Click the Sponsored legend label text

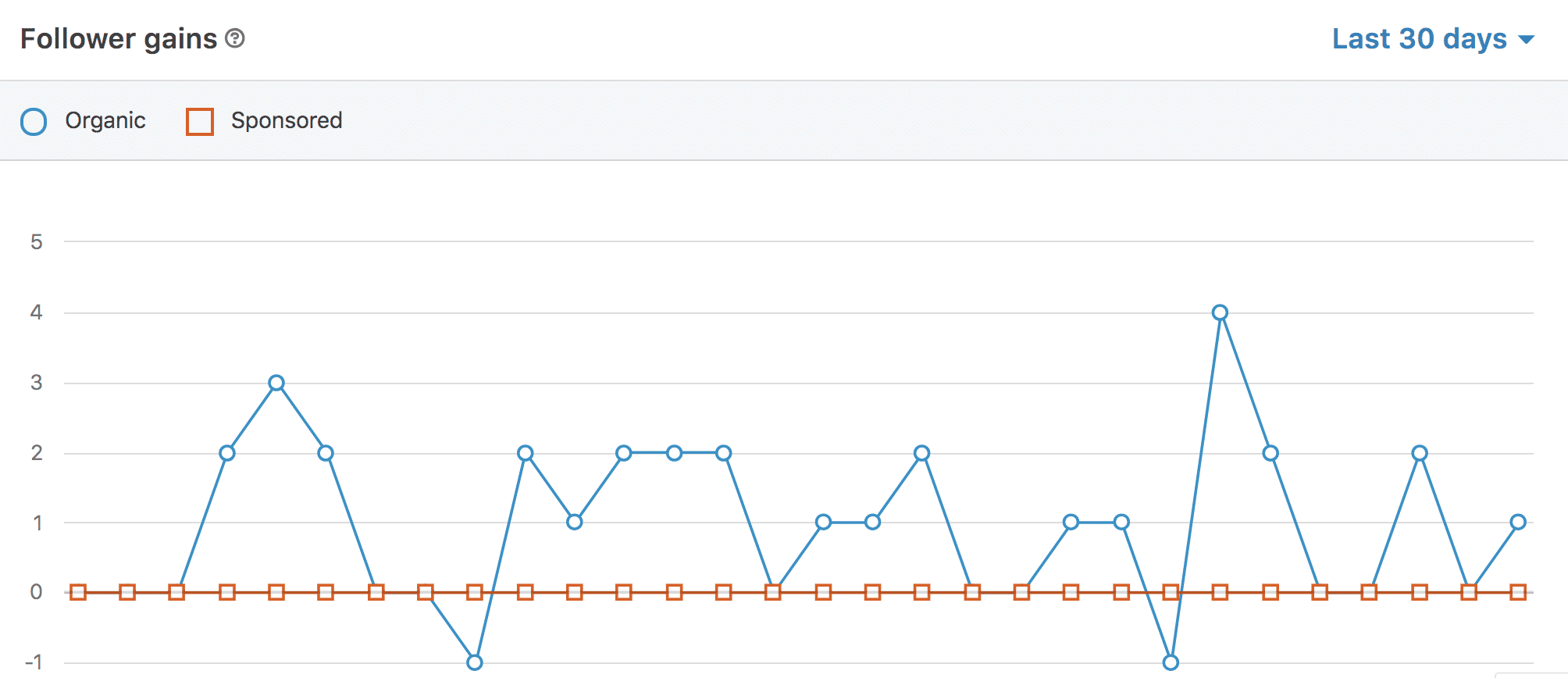point(287,120)
